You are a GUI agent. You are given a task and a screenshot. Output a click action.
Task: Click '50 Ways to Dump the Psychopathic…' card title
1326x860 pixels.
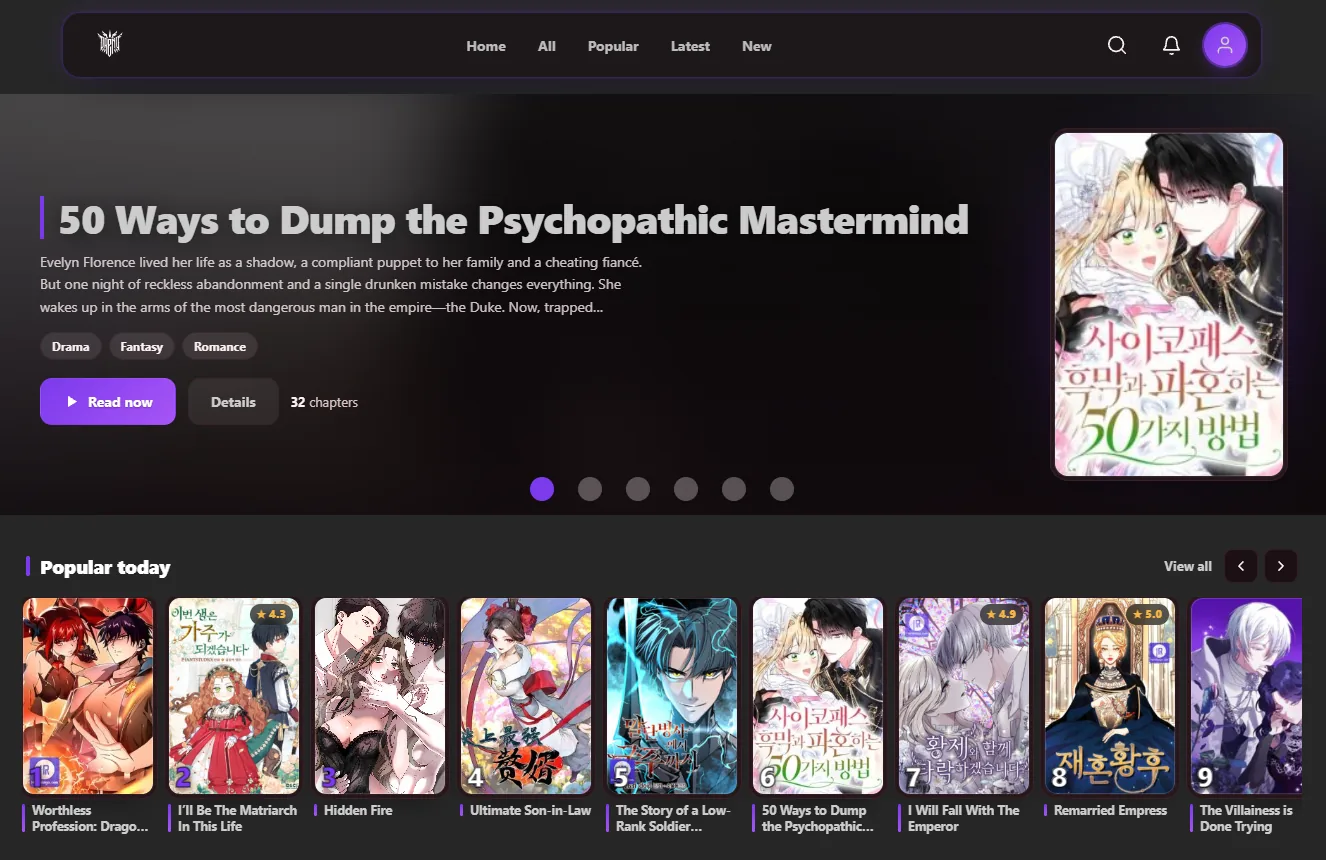tap(818, 818)
